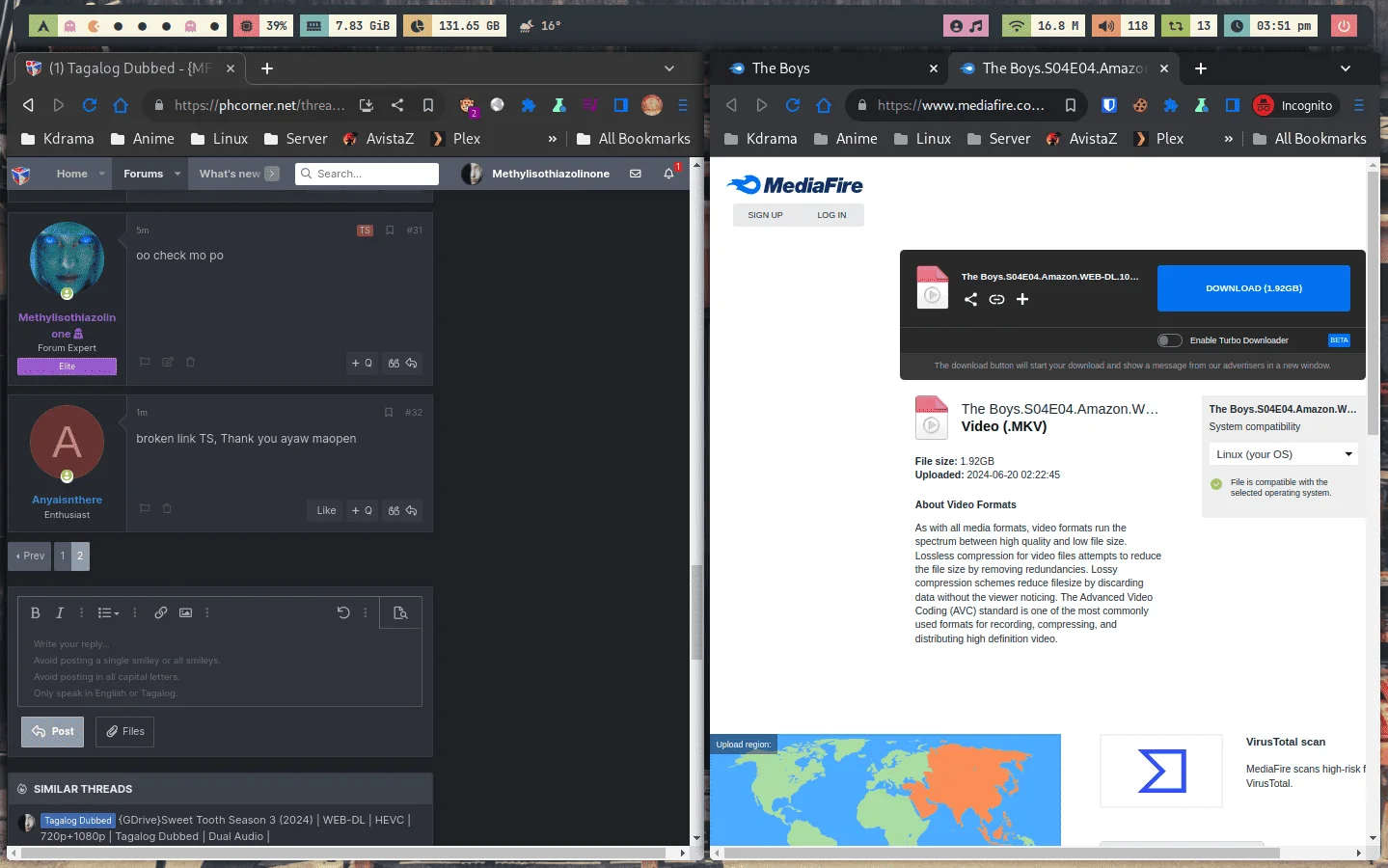Click the Wi-Fi indicator in system bar

pos(1044,26)
